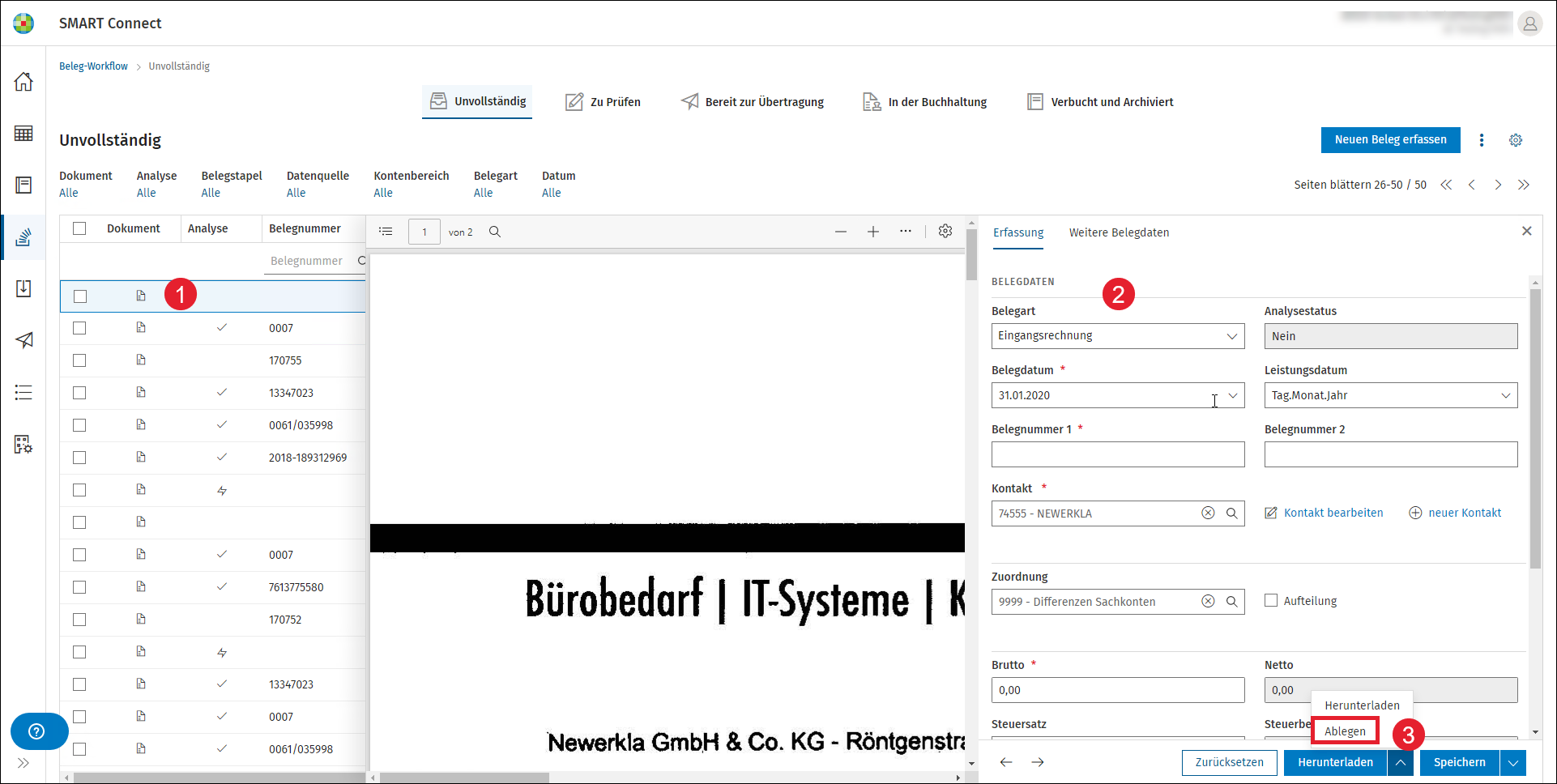Image resolution: width=1557 pixels, height=784 pixels.
Task: Switch to the Zu Prüfen tab
Action: pos(603,102)
